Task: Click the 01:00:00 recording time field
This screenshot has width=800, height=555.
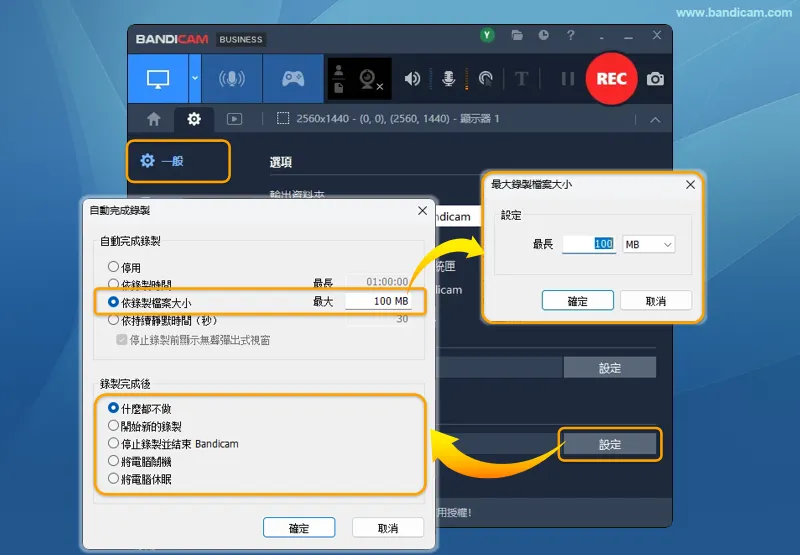Action: [x=378, y=282]
